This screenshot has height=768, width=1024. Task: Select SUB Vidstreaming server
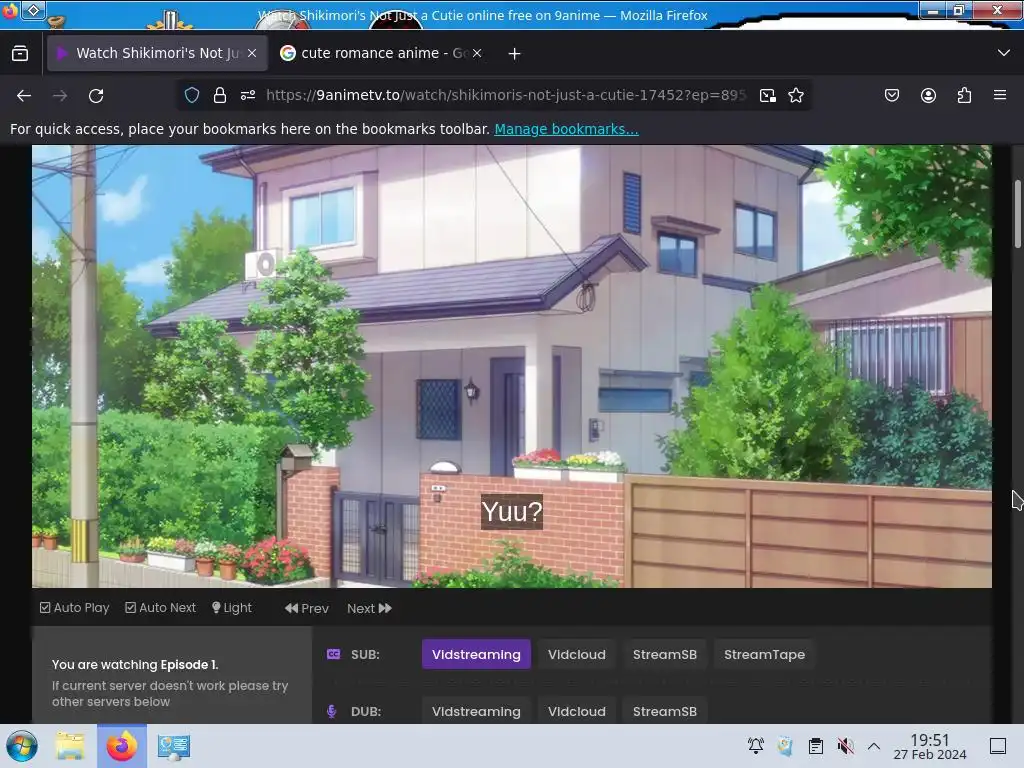pyautogui.click(x=476, y=654)
